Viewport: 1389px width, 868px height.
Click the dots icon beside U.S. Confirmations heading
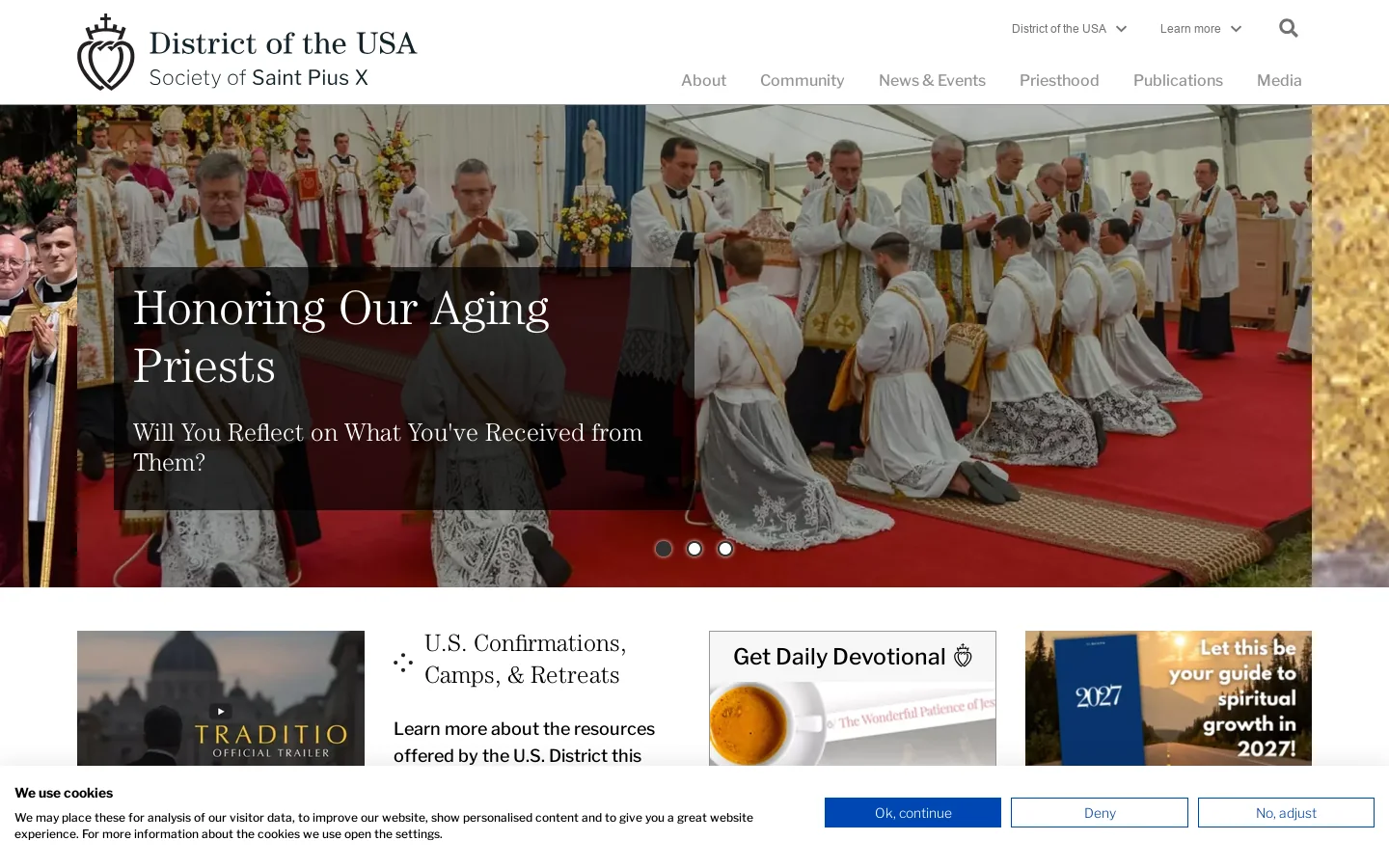click(403, 662)
